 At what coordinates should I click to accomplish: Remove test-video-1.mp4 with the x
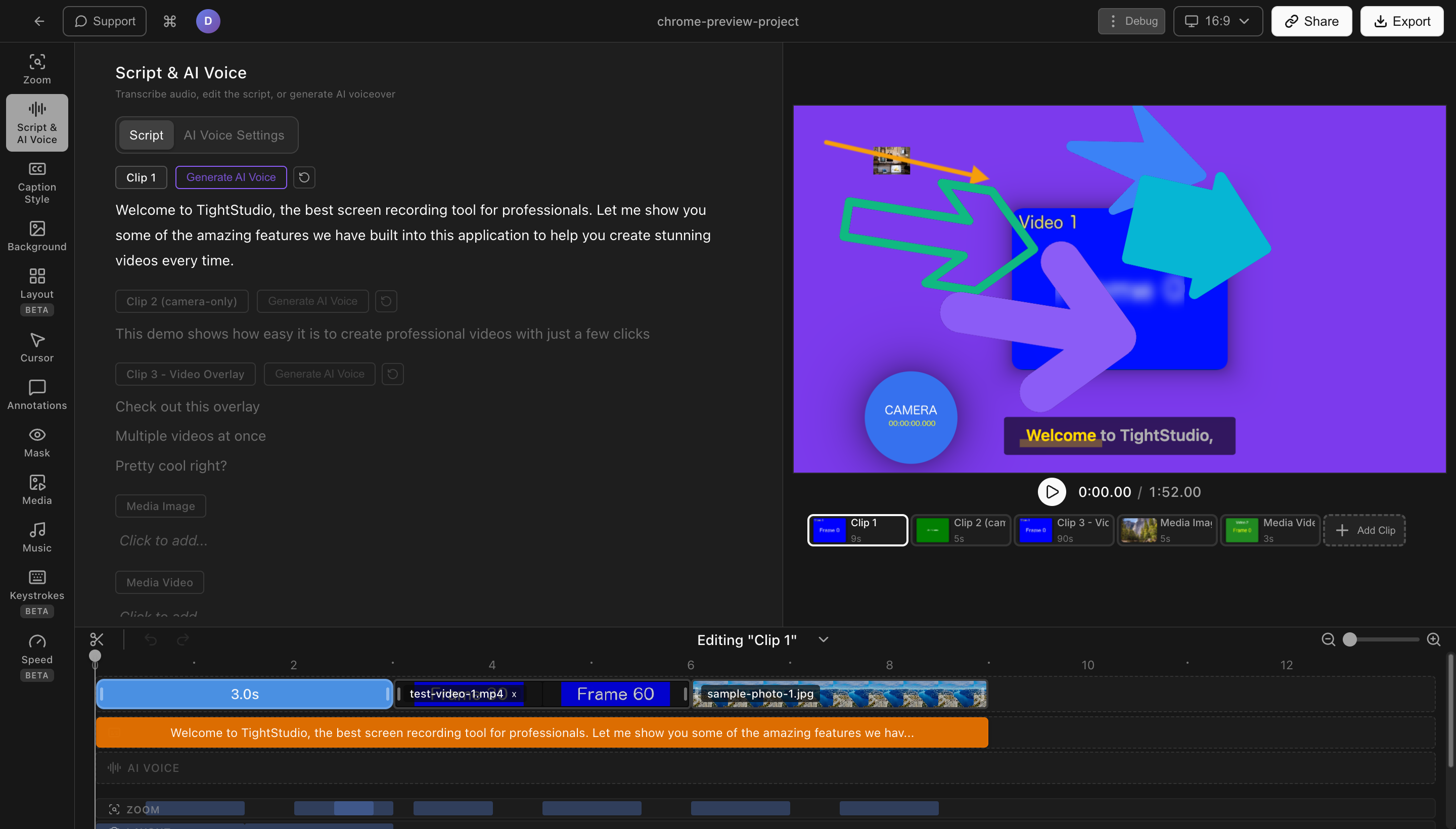pyautogui.click(x=514, y=694)
